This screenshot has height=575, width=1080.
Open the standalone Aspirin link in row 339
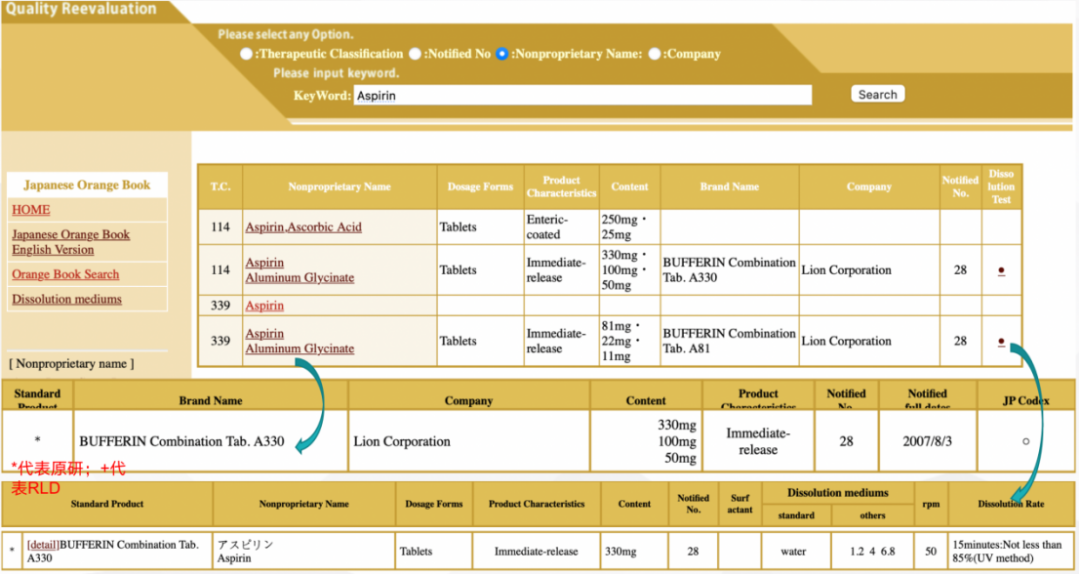[264, 305]
